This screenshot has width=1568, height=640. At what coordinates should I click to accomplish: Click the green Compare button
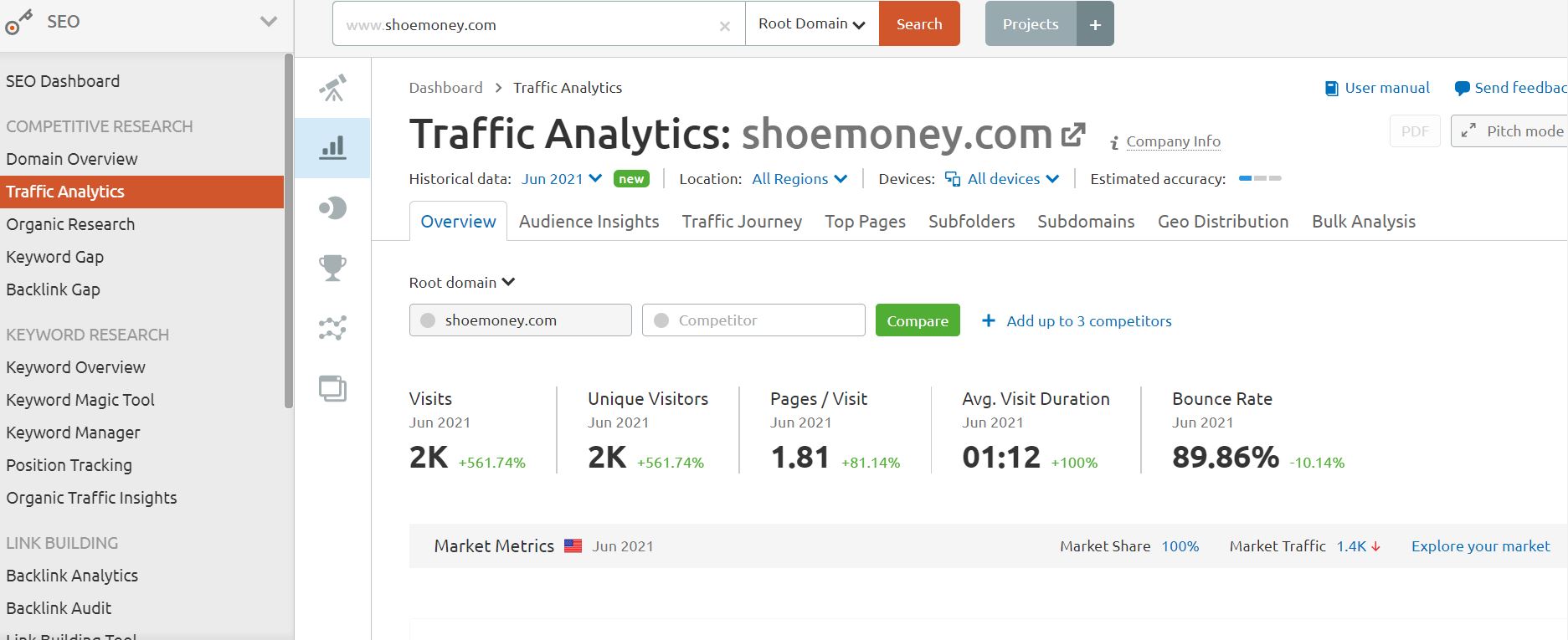[x=918, y=320]
